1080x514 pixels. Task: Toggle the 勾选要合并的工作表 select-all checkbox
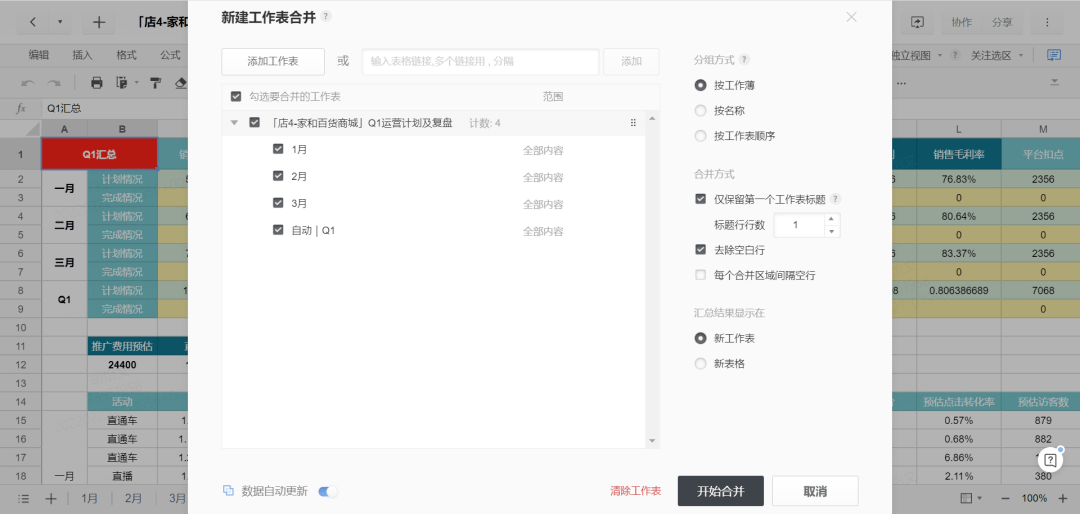(x=236, y=96)
